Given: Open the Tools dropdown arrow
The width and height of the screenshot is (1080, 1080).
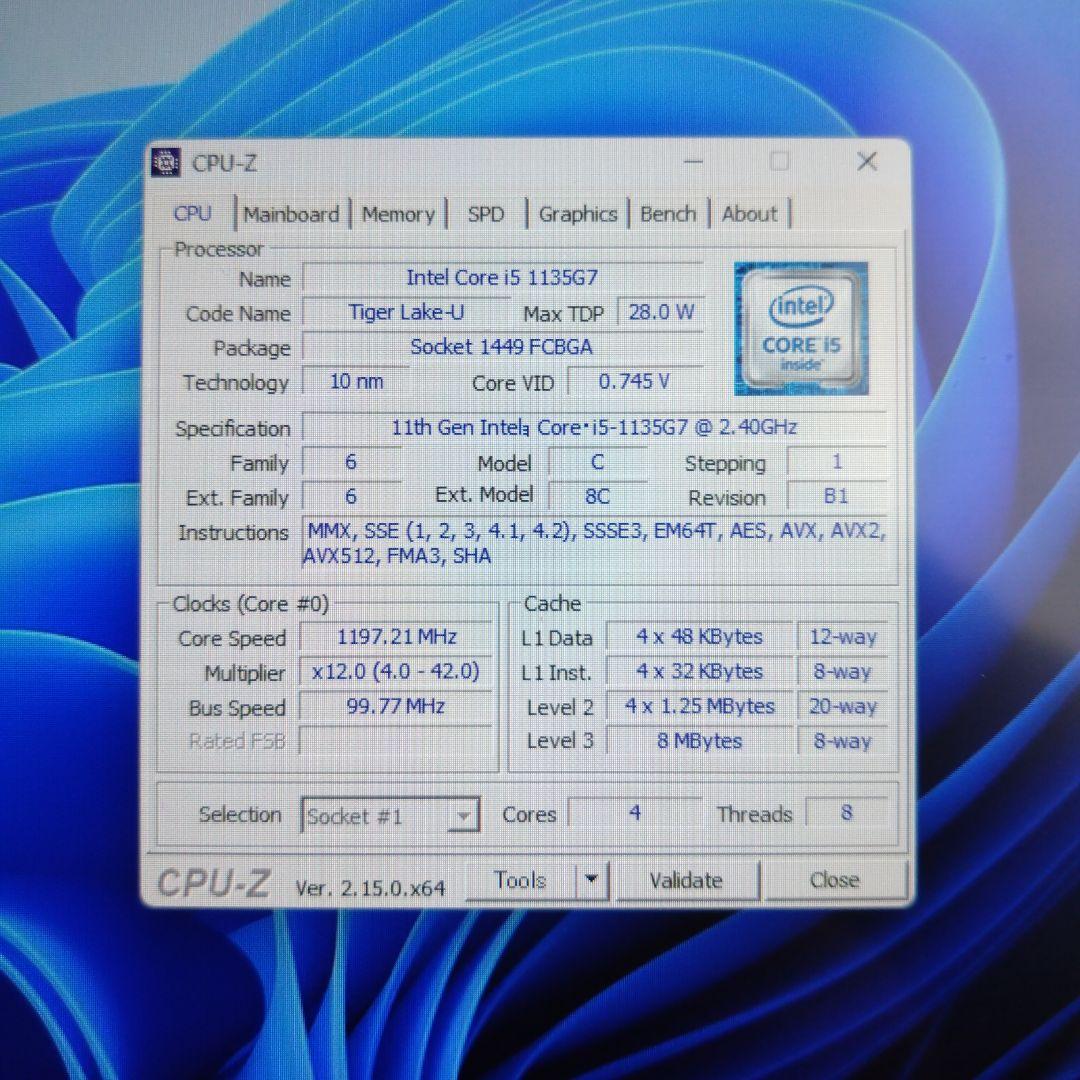Looking at the screenshot, I should coord(591,880).
